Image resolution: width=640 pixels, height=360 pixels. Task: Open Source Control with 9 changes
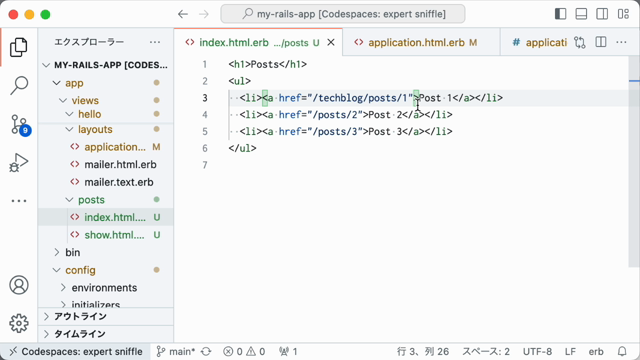(x=19, y=124)
